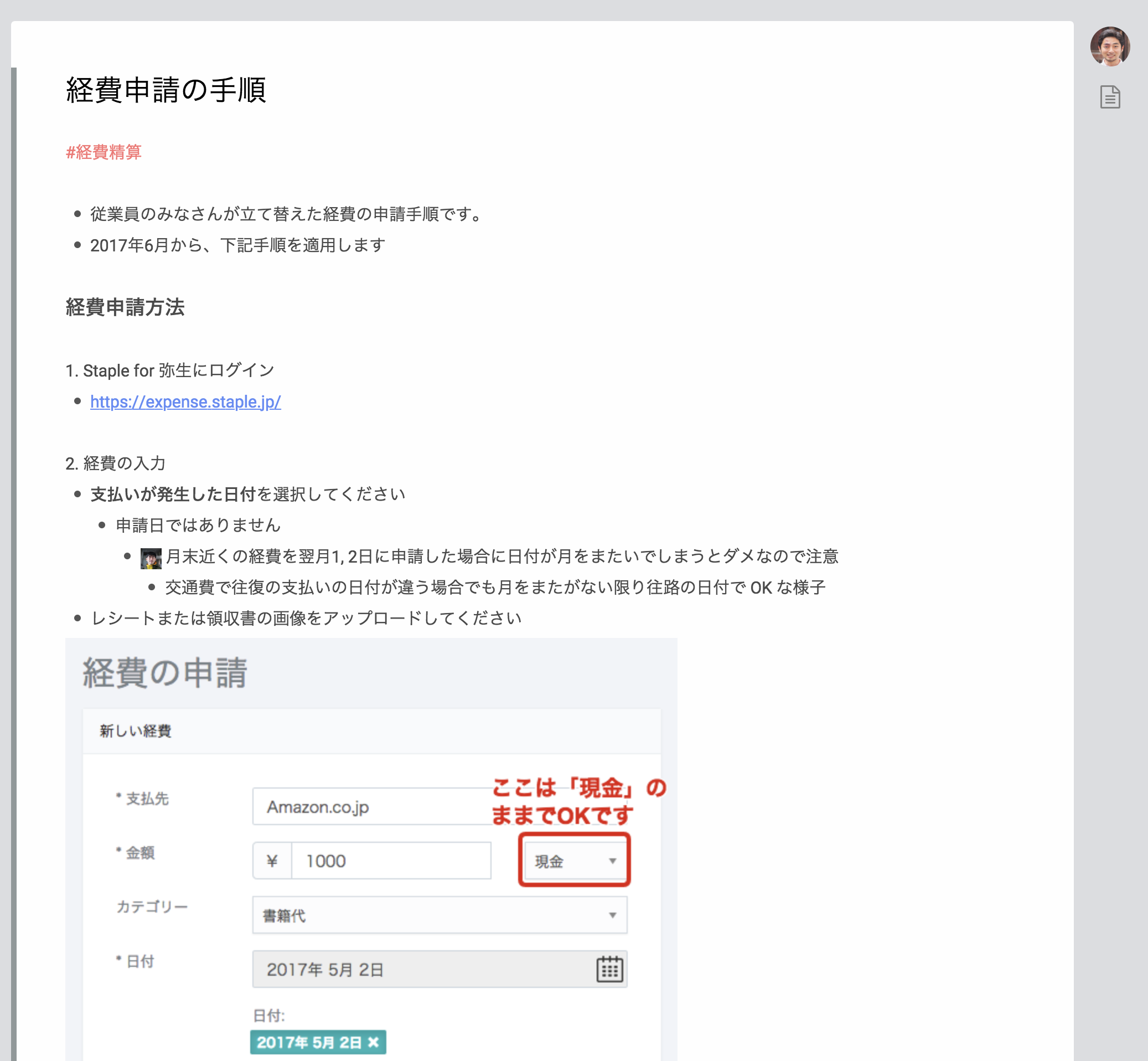
Task: Click the user profile avatar
Action: click(1110, 46)
